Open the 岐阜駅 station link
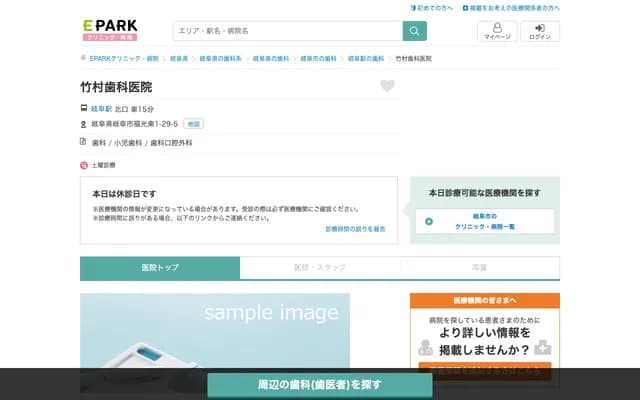The height and width of the screenshot is (400, 640). pos(102,108)
